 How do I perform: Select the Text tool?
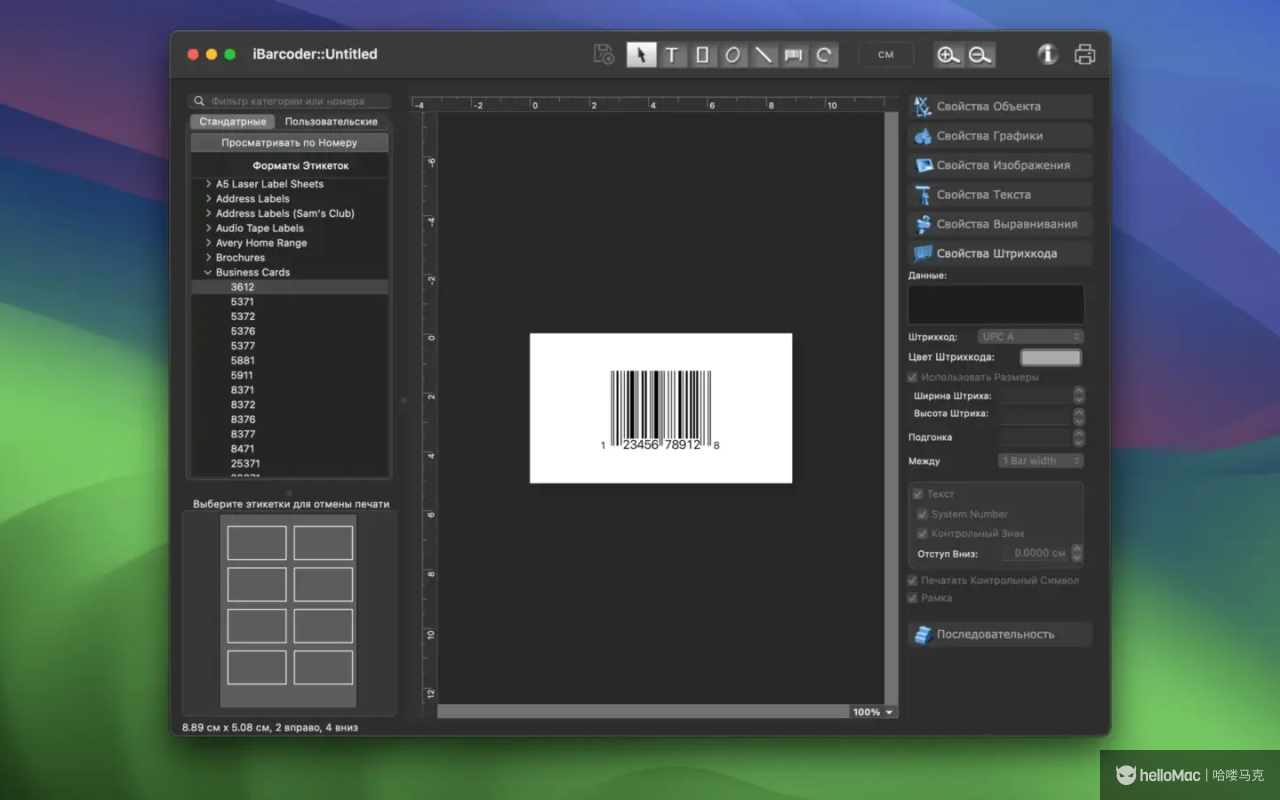click(x=672, y=55)
